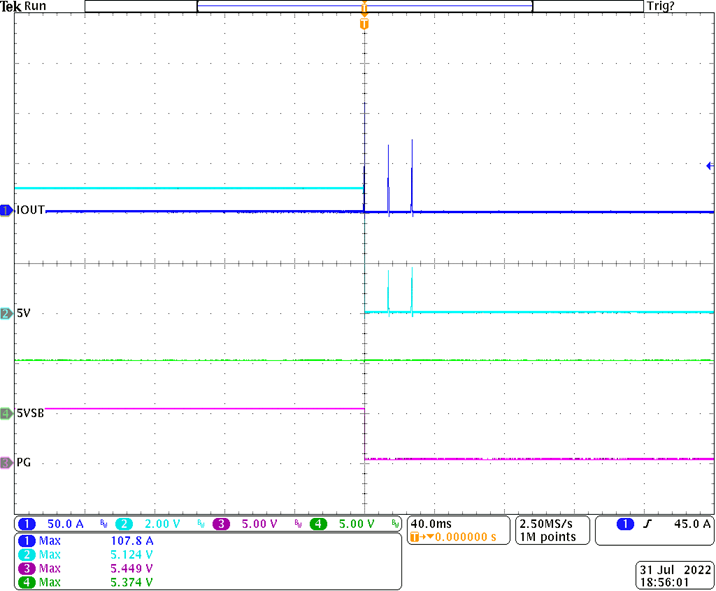Image resolution: width=716 pixels, height=591 pixels.
Task: Click the IOUT waveform label
Action: 31,210
